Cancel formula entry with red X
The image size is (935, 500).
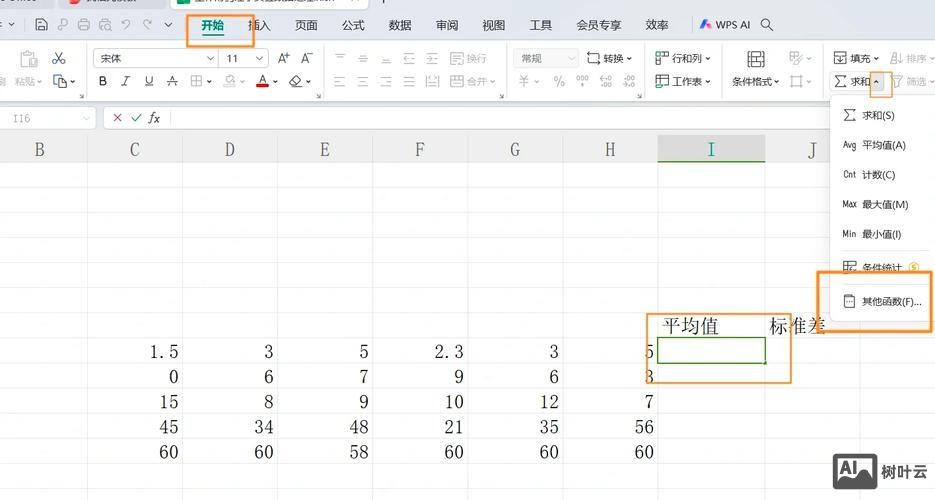pos(117,118)
